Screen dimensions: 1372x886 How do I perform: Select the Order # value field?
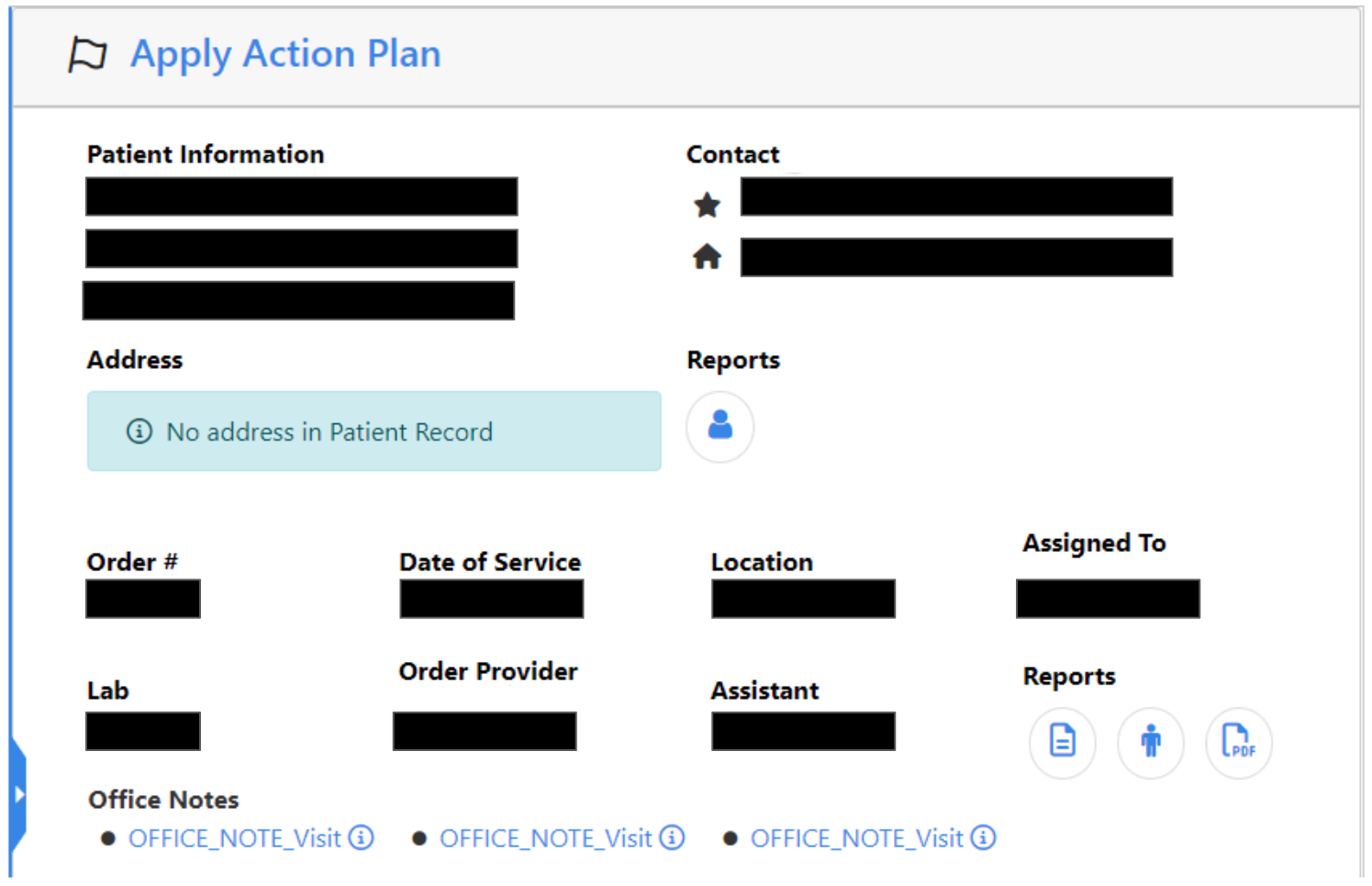[x=142, y=598]
